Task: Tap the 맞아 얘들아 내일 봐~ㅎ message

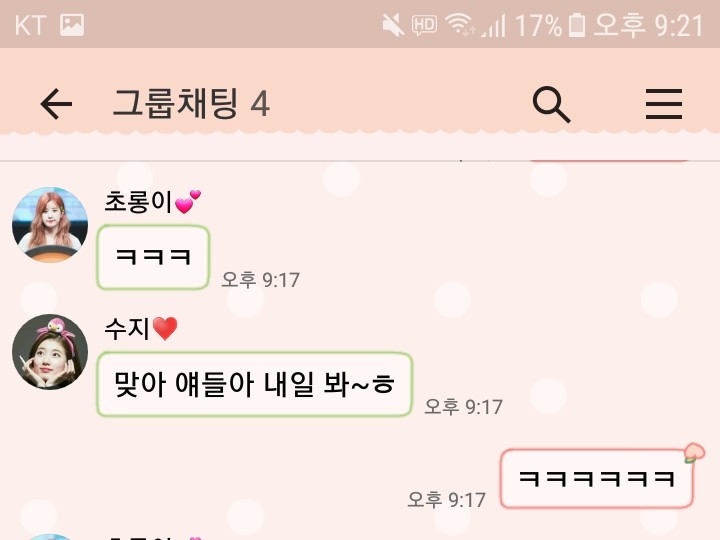Action: point(254,384)
